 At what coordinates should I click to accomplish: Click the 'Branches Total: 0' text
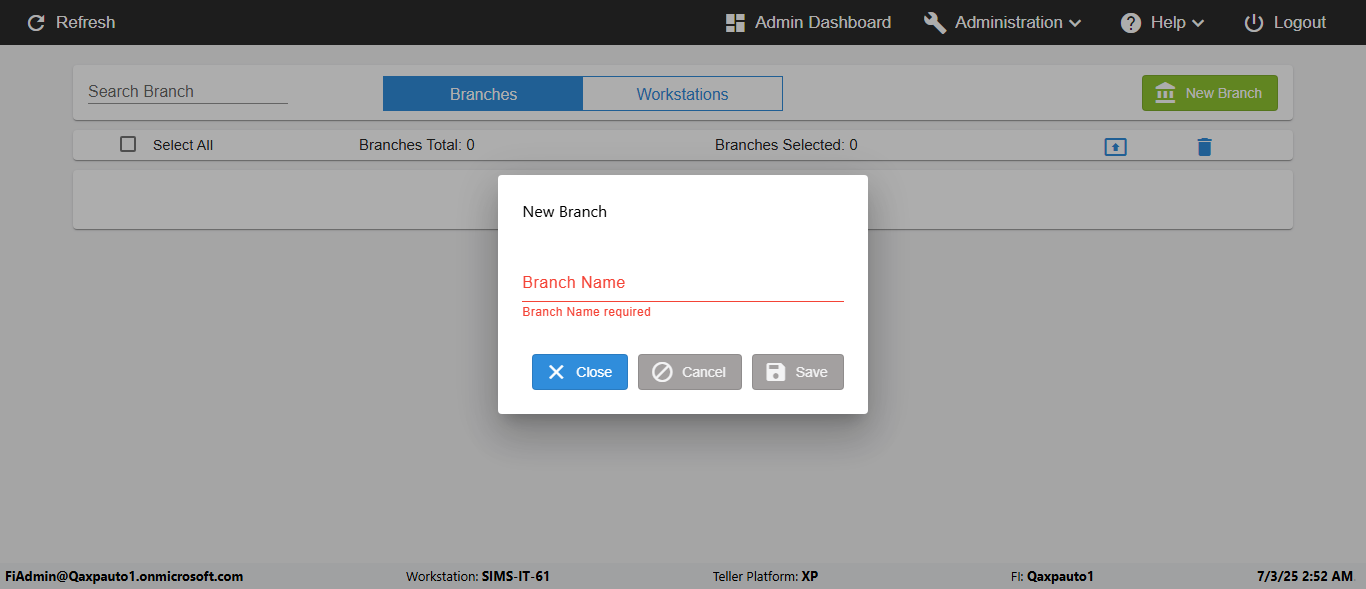(417, 145)
